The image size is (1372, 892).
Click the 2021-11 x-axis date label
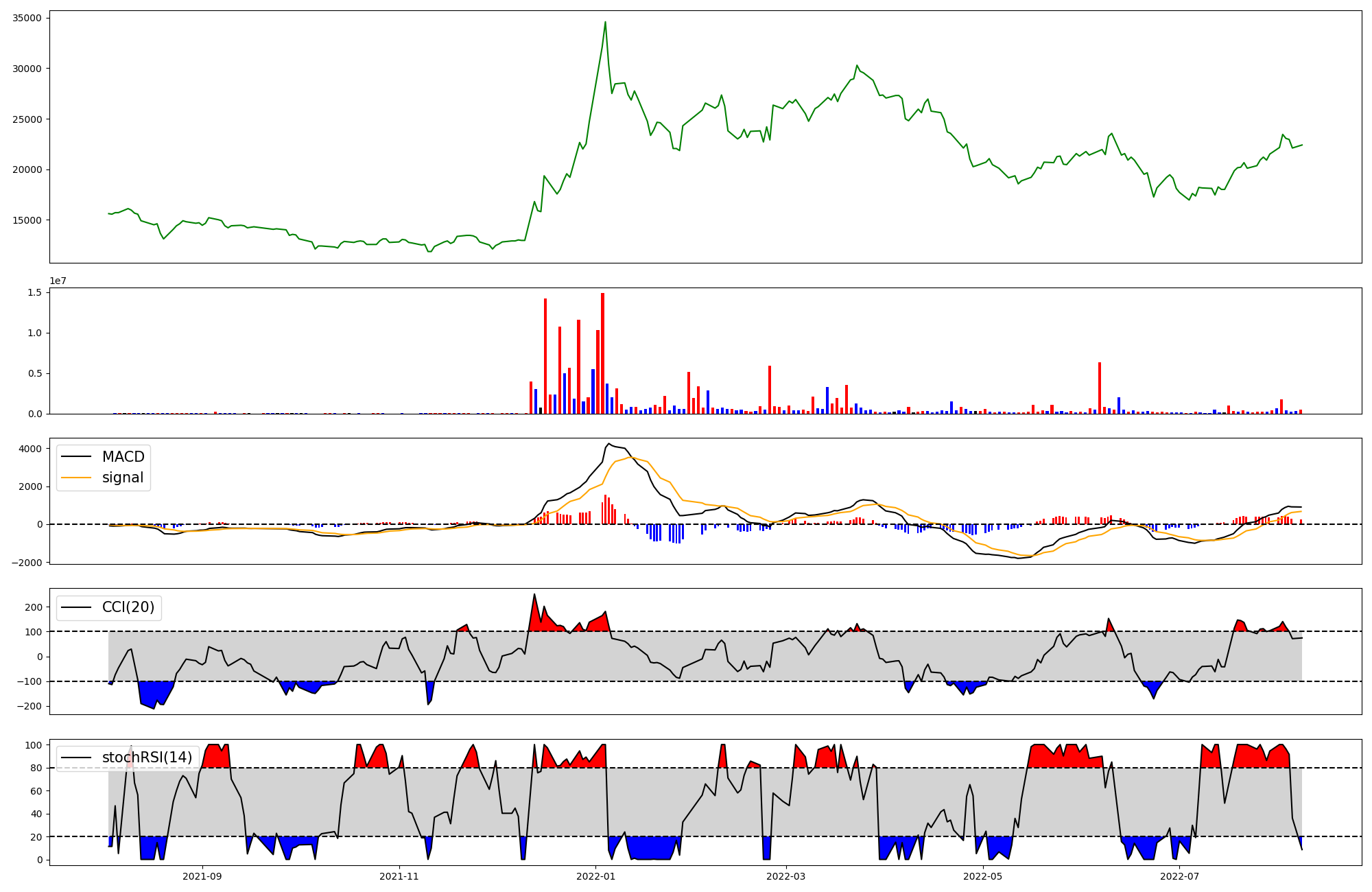pyautogui.click(x=399, y=876)
